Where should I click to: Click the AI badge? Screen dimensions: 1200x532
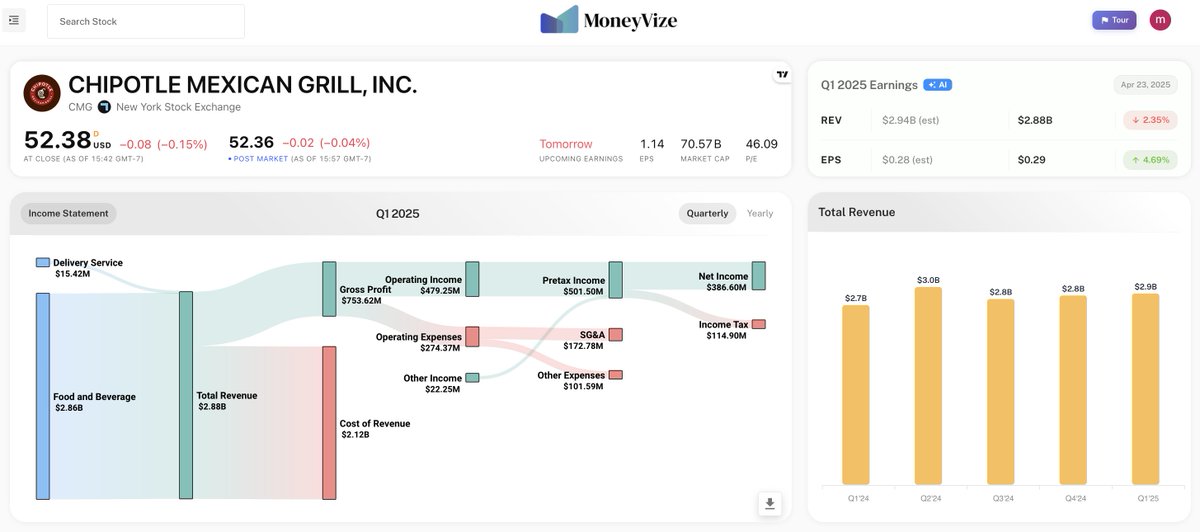pyautogui.click(x=938, y=85)
